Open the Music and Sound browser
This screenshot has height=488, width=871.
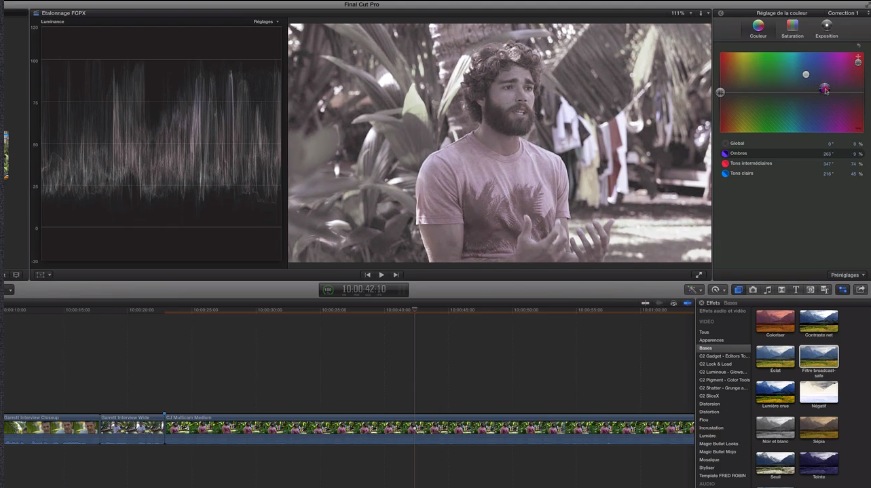coord(767,289)
